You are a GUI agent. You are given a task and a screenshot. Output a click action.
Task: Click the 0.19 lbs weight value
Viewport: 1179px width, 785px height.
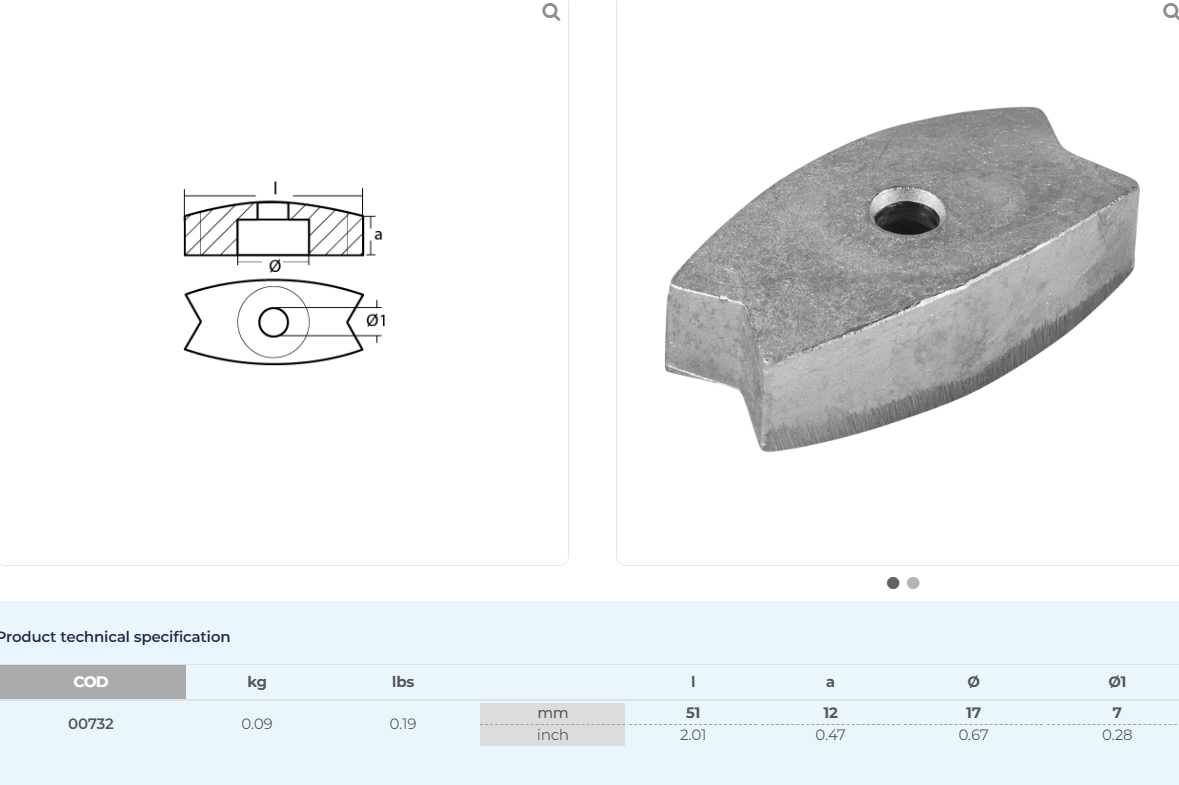(403, 724)
